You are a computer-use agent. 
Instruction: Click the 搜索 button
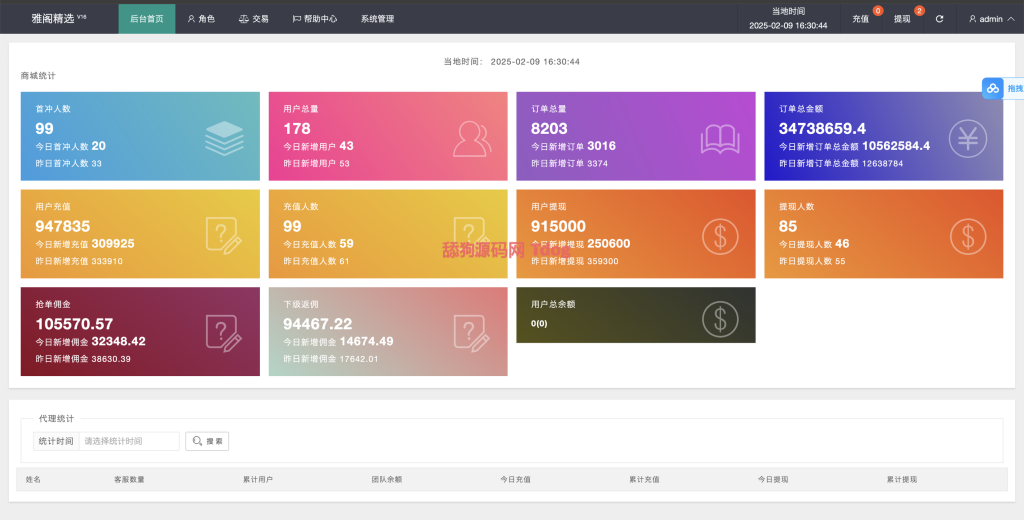207,441
